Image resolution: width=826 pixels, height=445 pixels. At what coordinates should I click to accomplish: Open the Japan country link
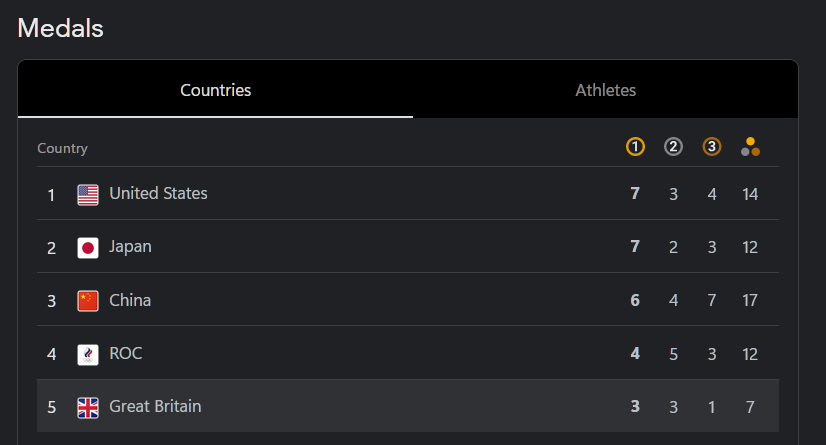pyautogui.click(x=130, y=246)
